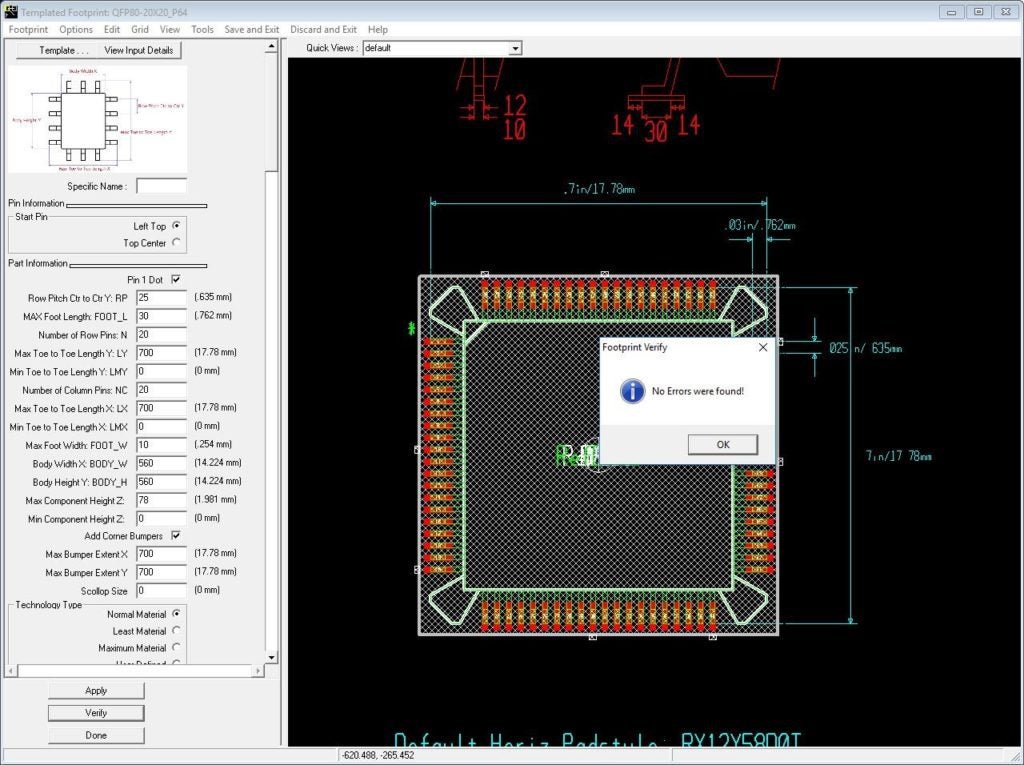Choose Save and Exit from the menu bar
1024x765 pixels.
(251, 29)
